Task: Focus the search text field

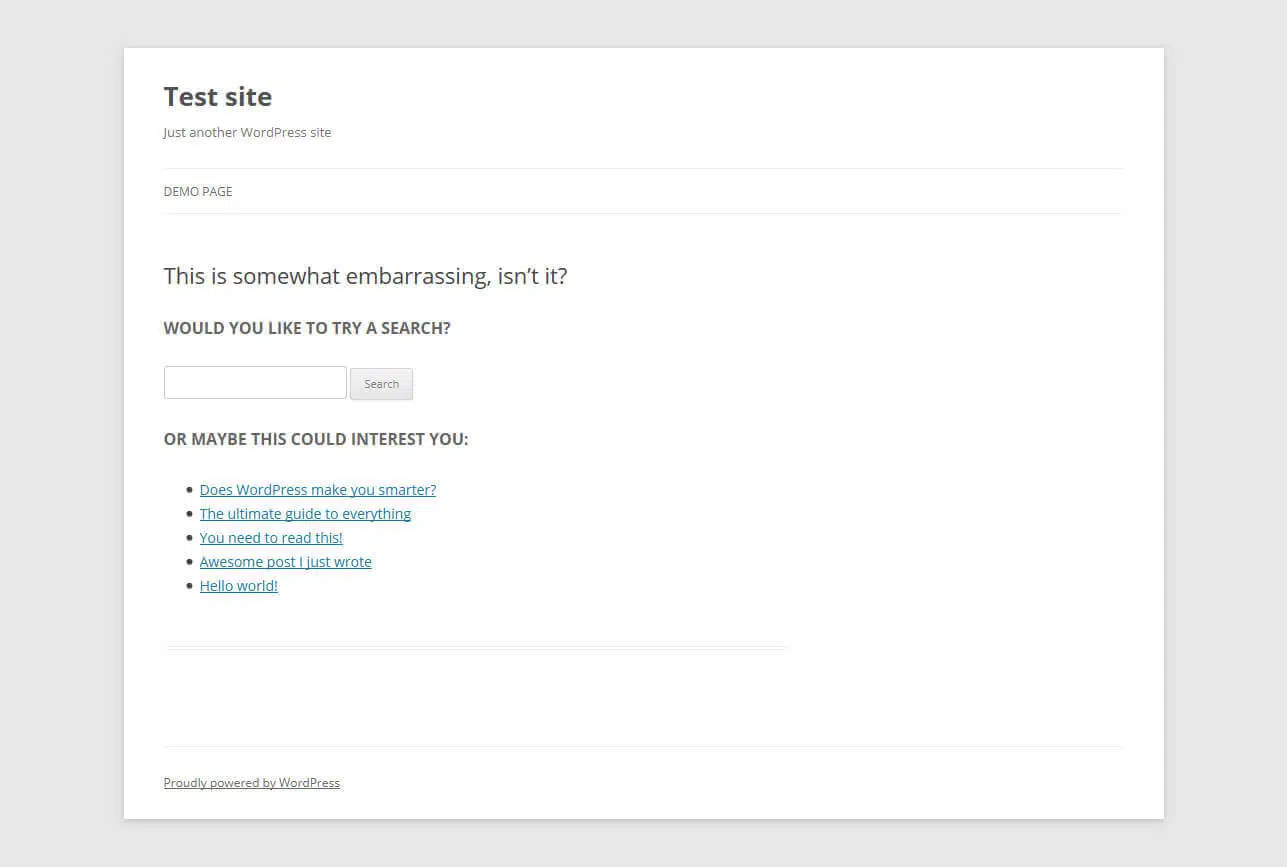Action: tap(255, 383)
